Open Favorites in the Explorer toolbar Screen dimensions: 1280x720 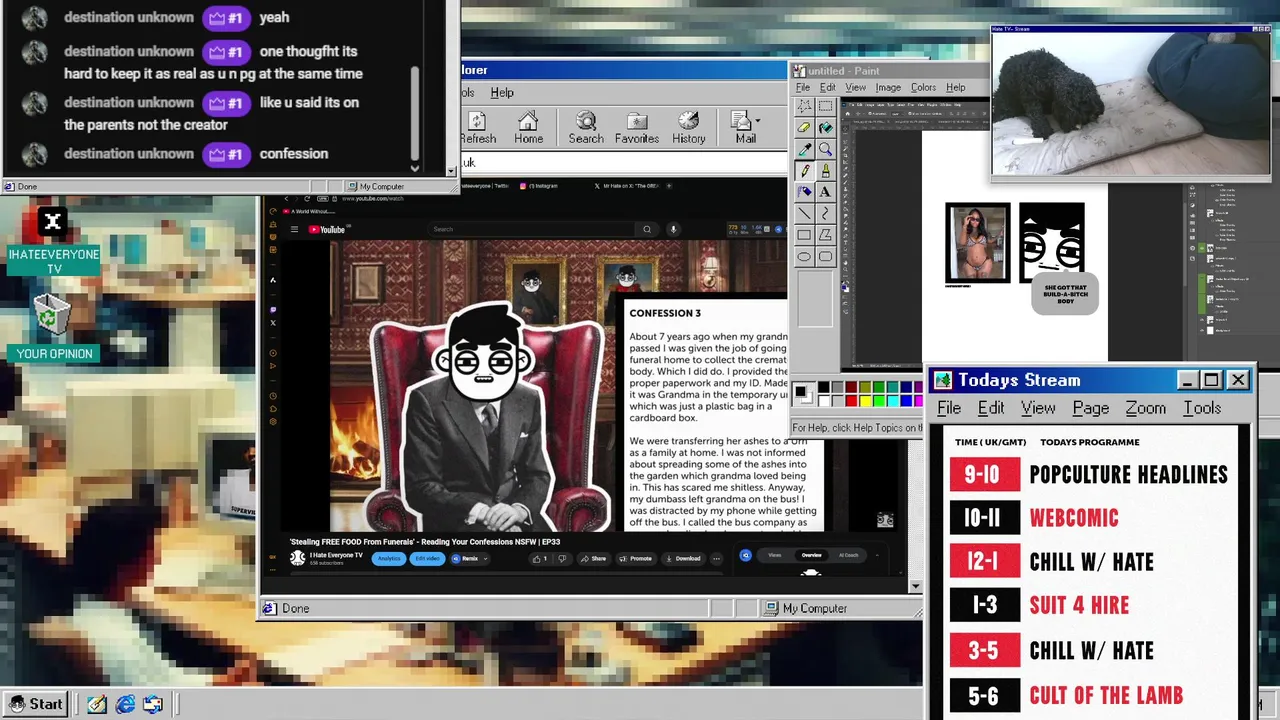(x=637, y=128)
